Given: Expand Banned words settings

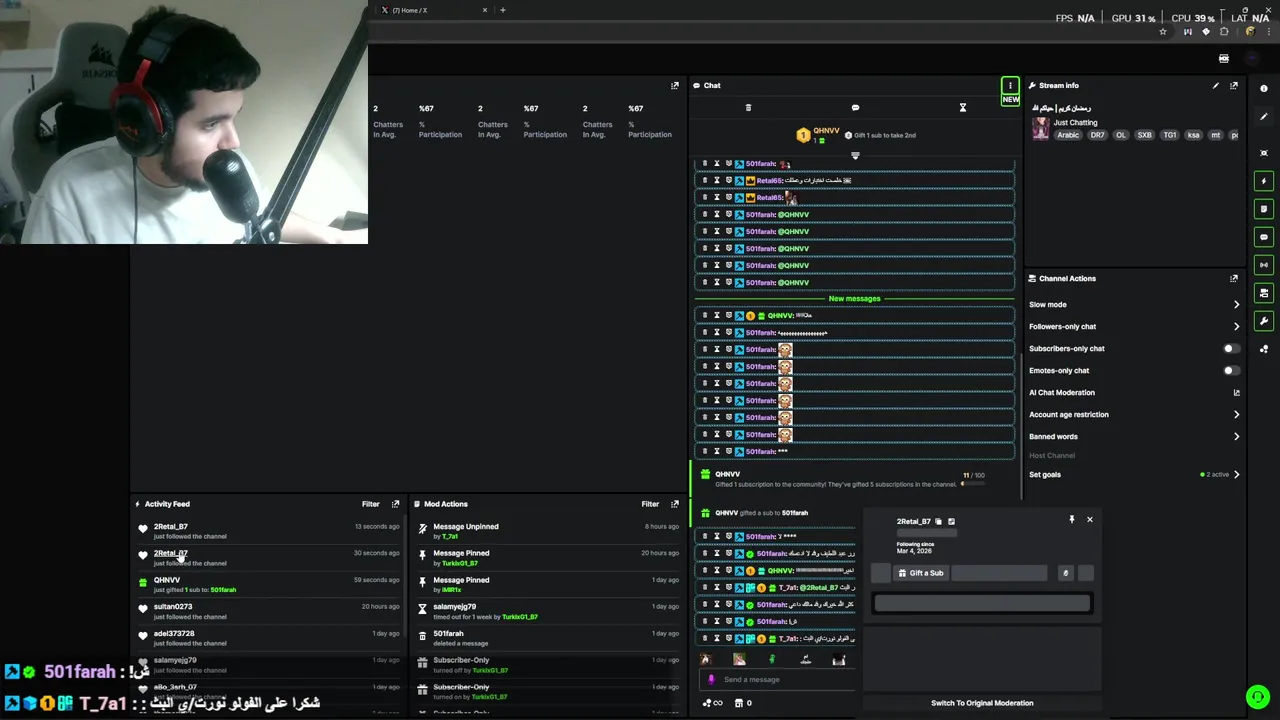Looking at the screenshot, I should tap(1134, 437).
